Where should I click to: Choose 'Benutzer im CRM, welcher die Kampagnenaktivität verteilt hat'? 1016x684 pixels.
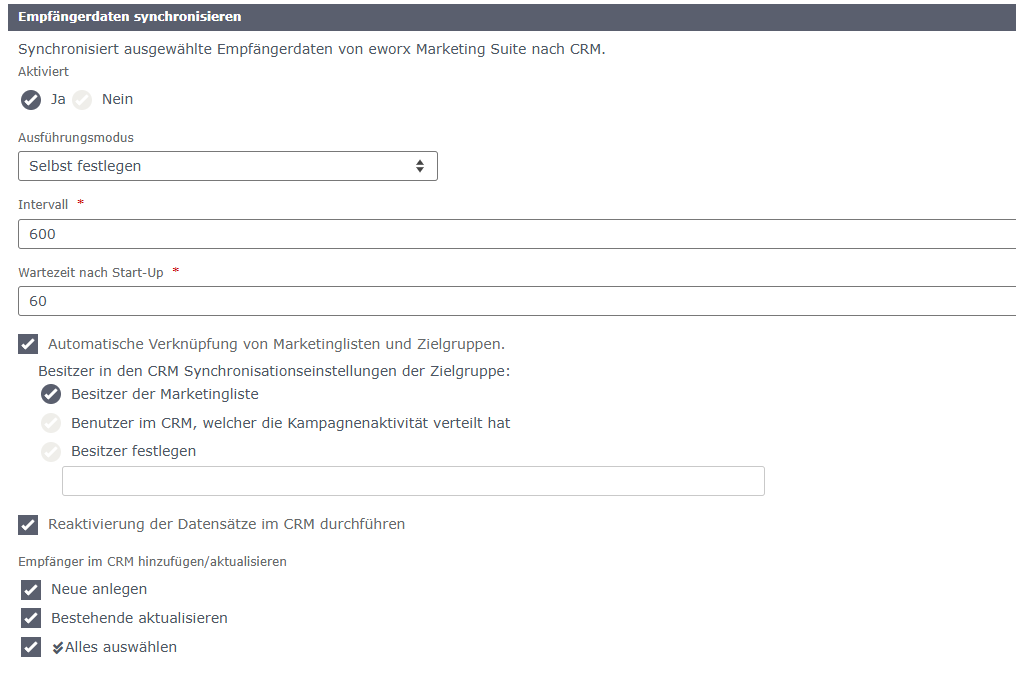pyautogui.click(x=51, y=423)
